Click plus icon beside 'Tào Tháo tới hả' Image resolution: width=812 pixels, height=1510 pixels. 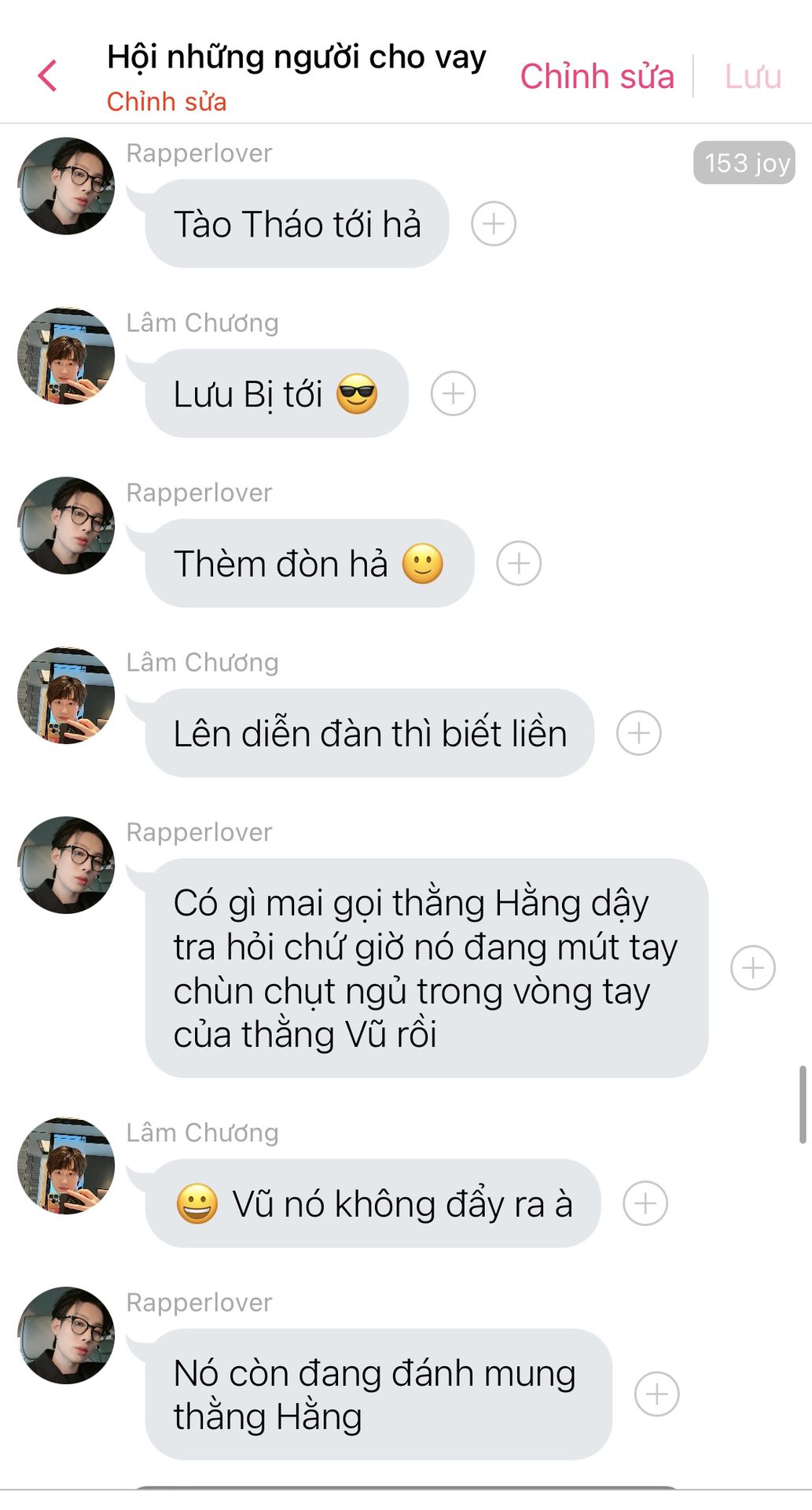pyautogui.click(x=494, y=224)
